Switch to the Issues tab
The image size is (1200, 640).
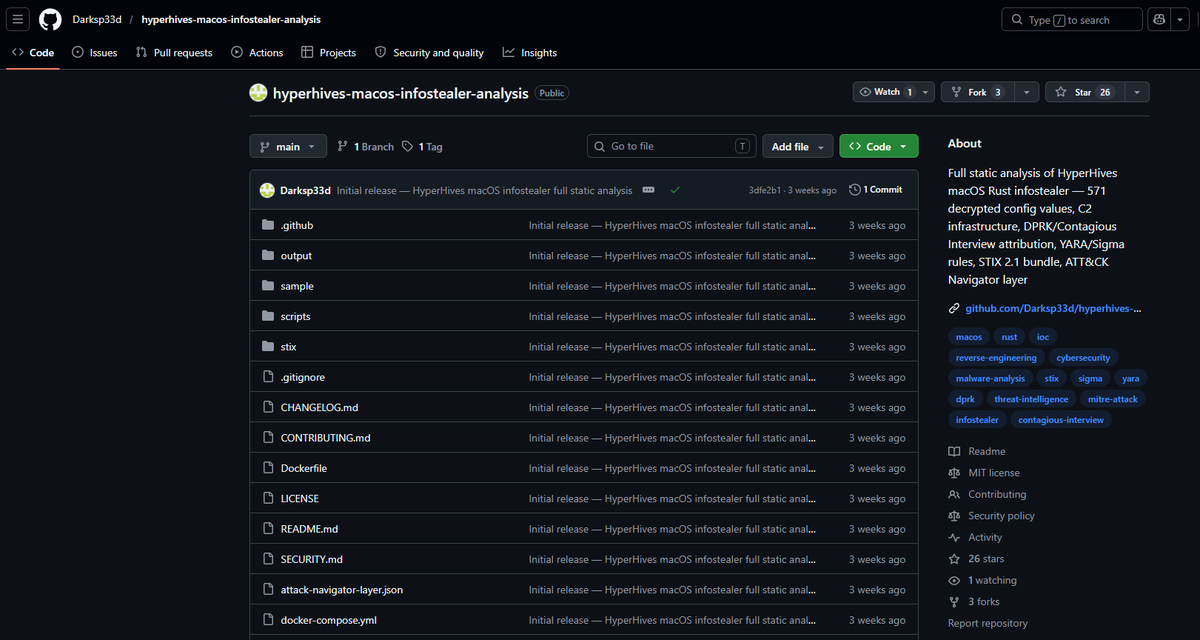[94, 52]
